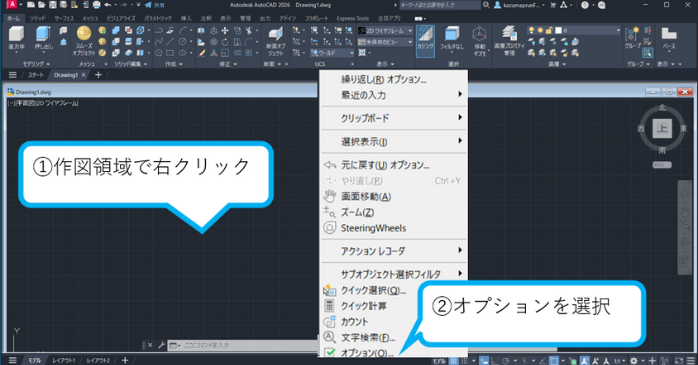This screenshot has width=698, height=365.
Task: Open 画層プロパティ管理 layer manager
Action: (509, 40)
